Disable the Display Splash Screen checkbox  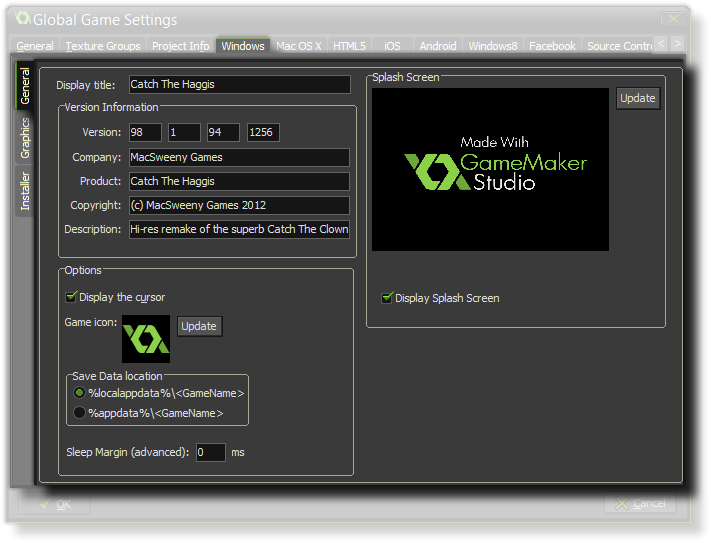(x=387, y=298)
